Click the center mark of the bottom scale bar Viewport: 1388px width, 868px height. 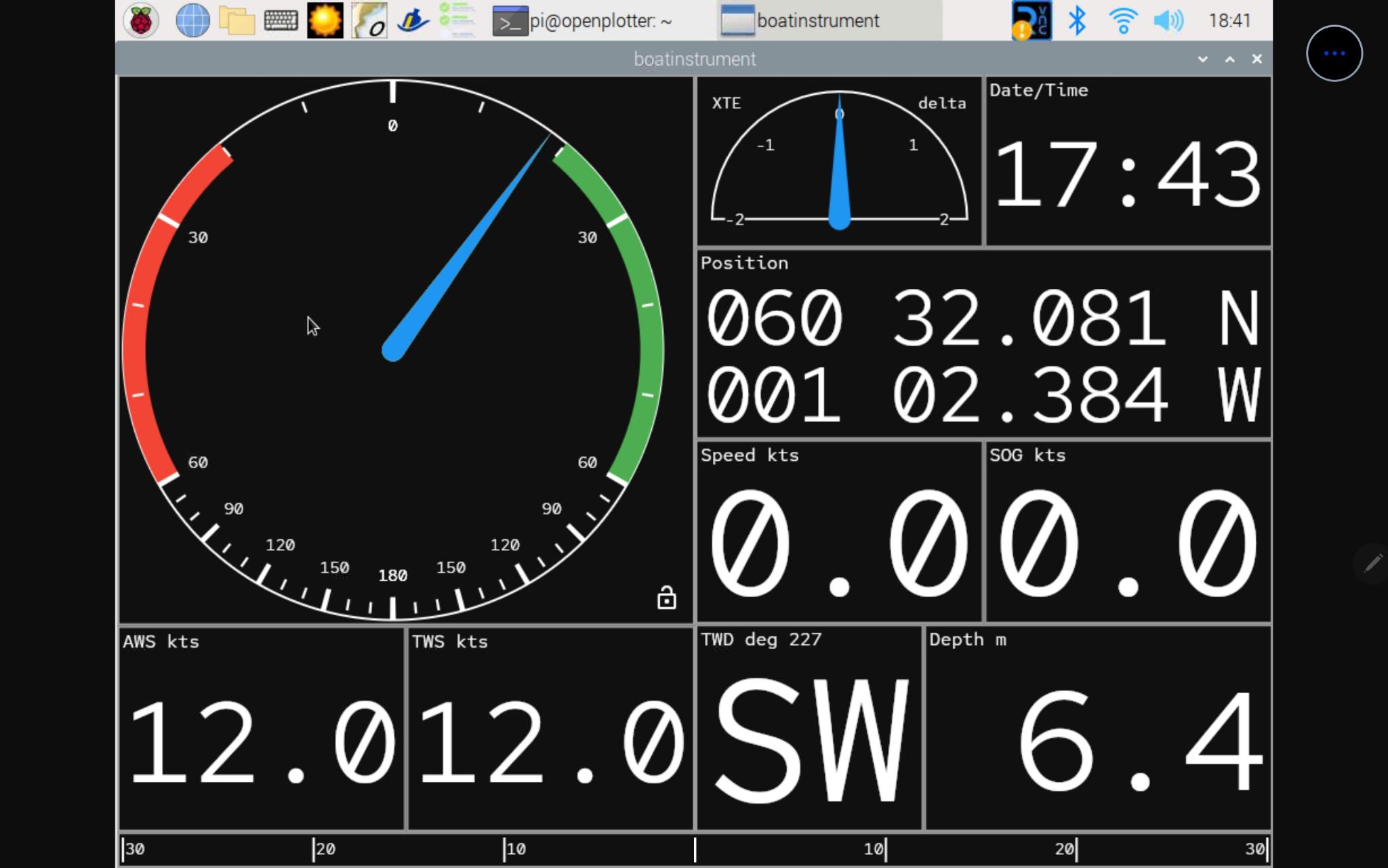coord(695,849)
